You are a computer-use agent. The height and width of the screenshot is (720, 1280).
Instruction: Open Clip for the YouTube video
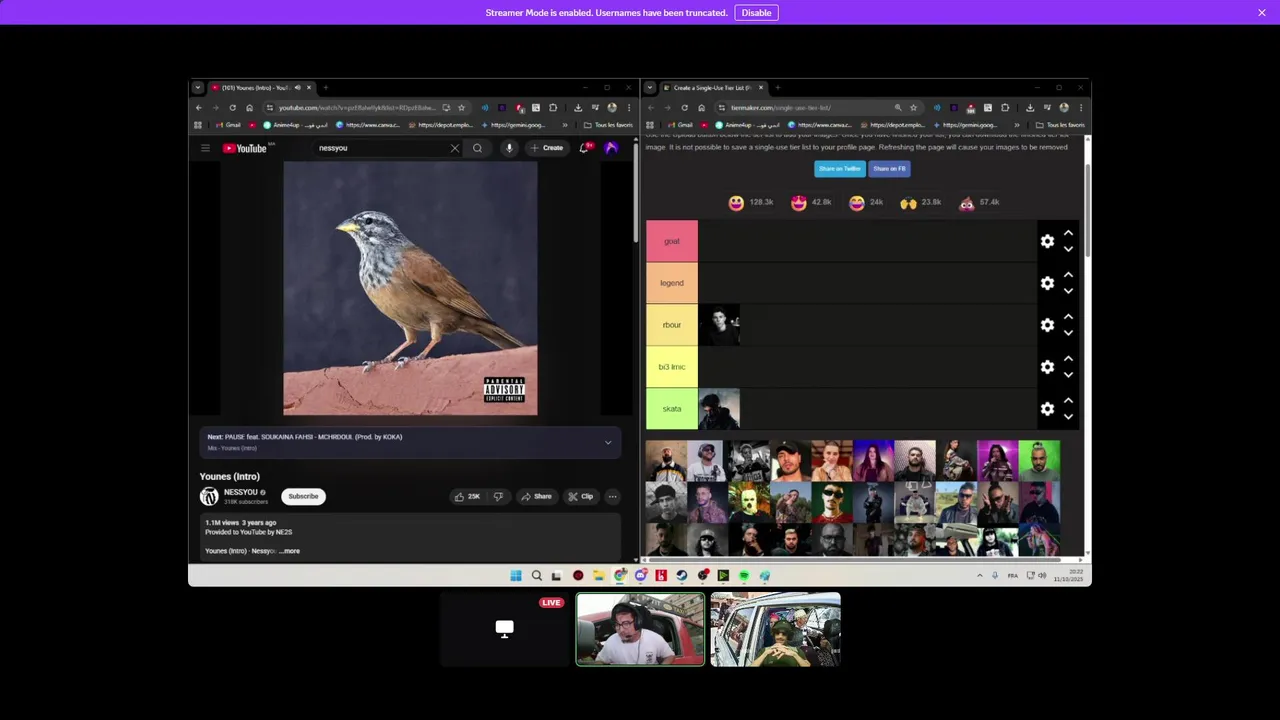pyautogui.click(x=581, y=496)
